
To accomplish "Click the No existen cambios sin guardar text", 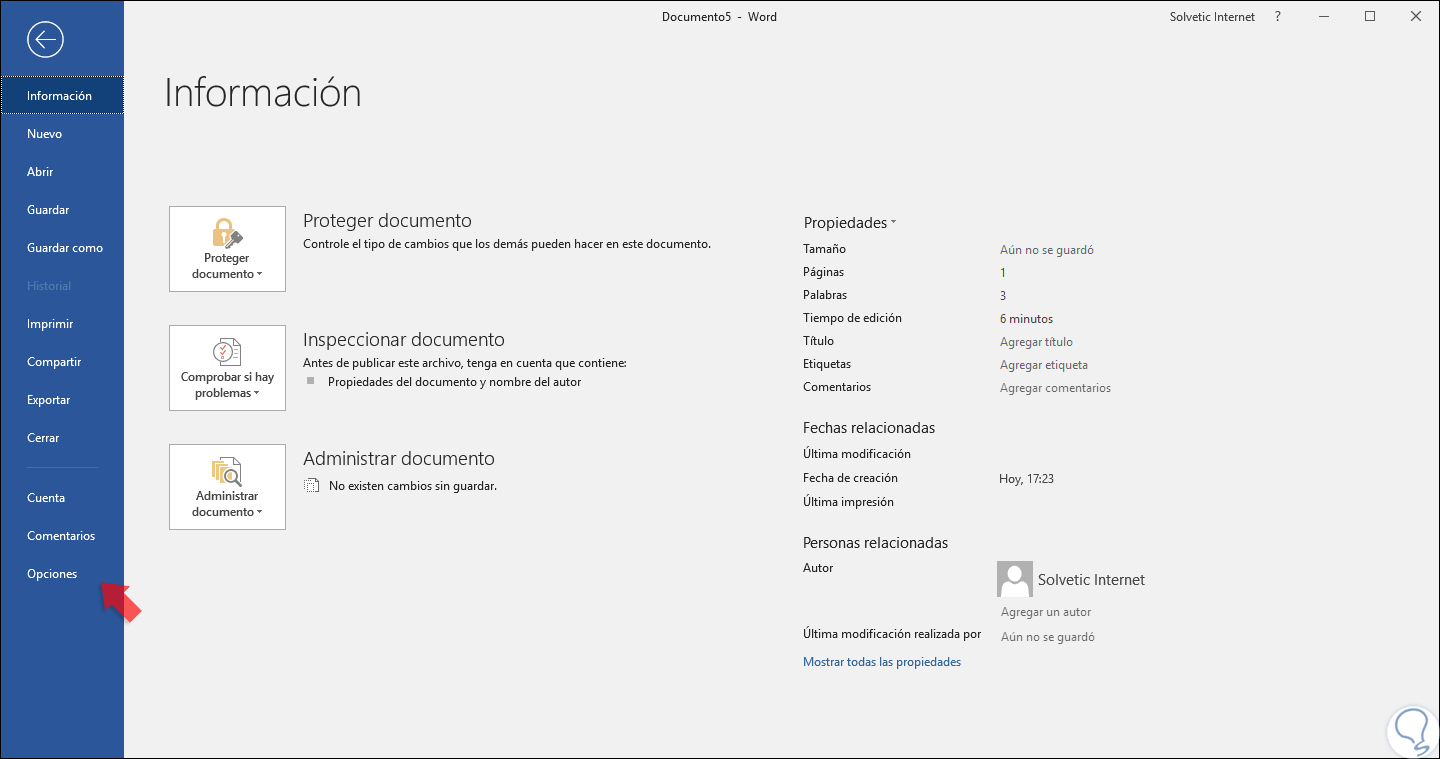I will click(412, 486).
